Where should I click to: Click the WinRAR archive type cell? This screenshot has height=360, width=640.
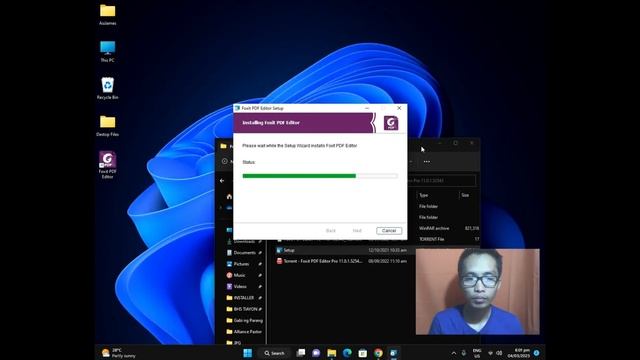click(434, 228)
